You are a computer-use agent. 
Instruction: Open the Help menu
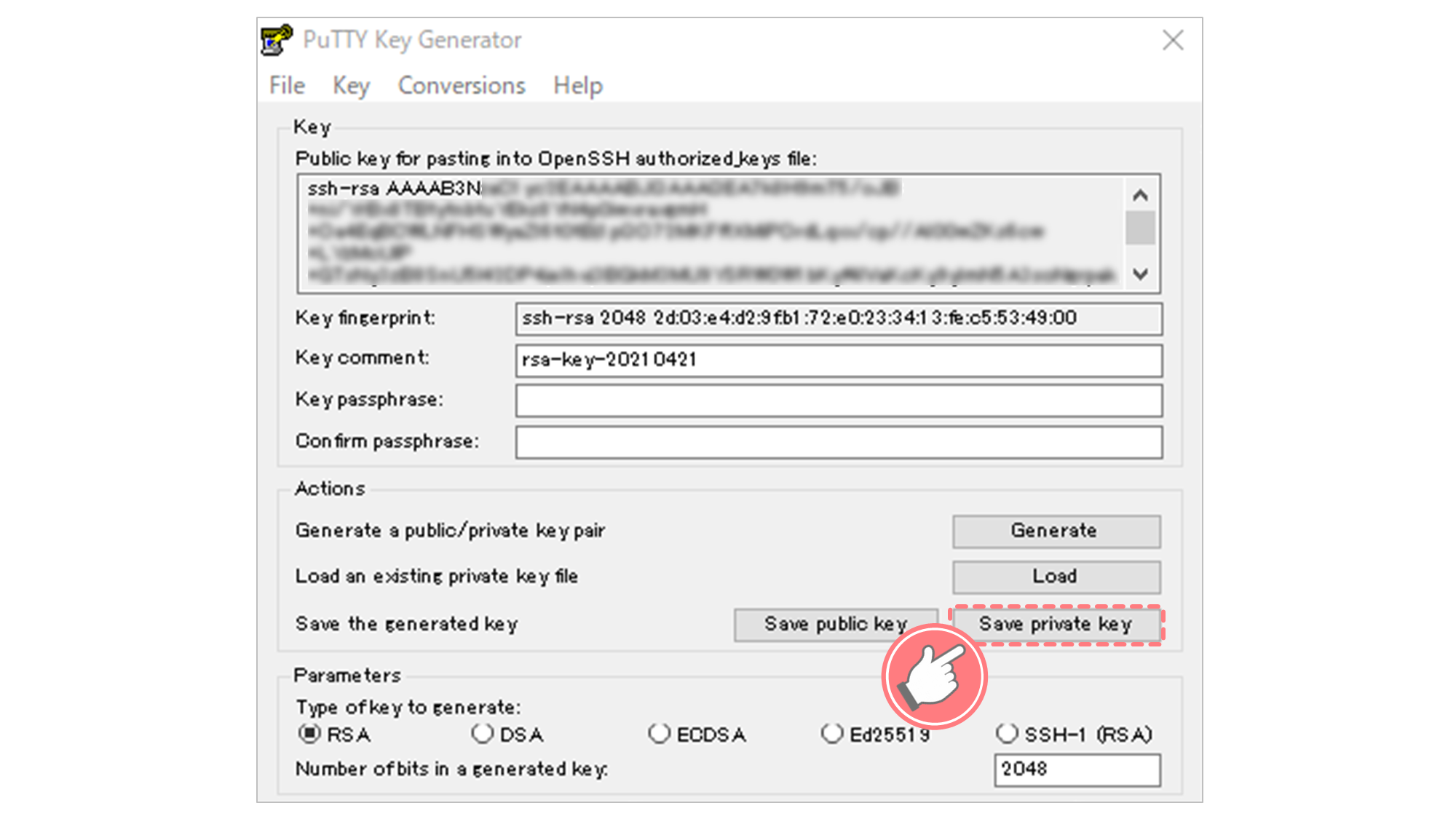coord(577,86)
